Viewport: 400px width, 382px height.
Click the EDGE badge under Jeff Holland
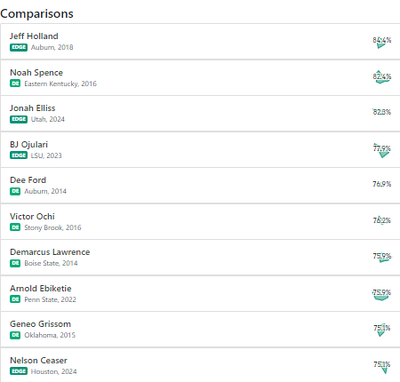pyautogui.click(x=19, y=47)
